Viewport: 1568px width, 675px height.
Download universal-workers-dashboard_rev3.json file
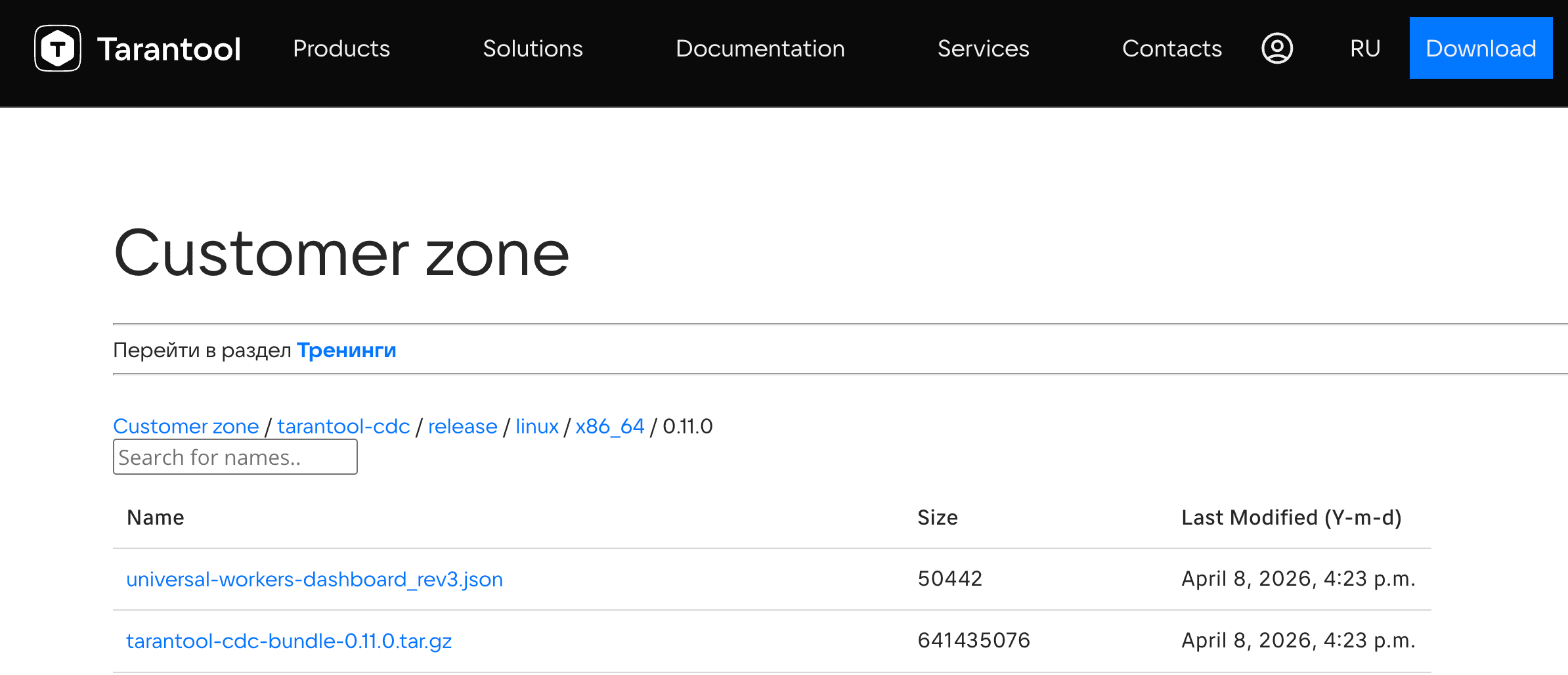(x=315, y=579)
